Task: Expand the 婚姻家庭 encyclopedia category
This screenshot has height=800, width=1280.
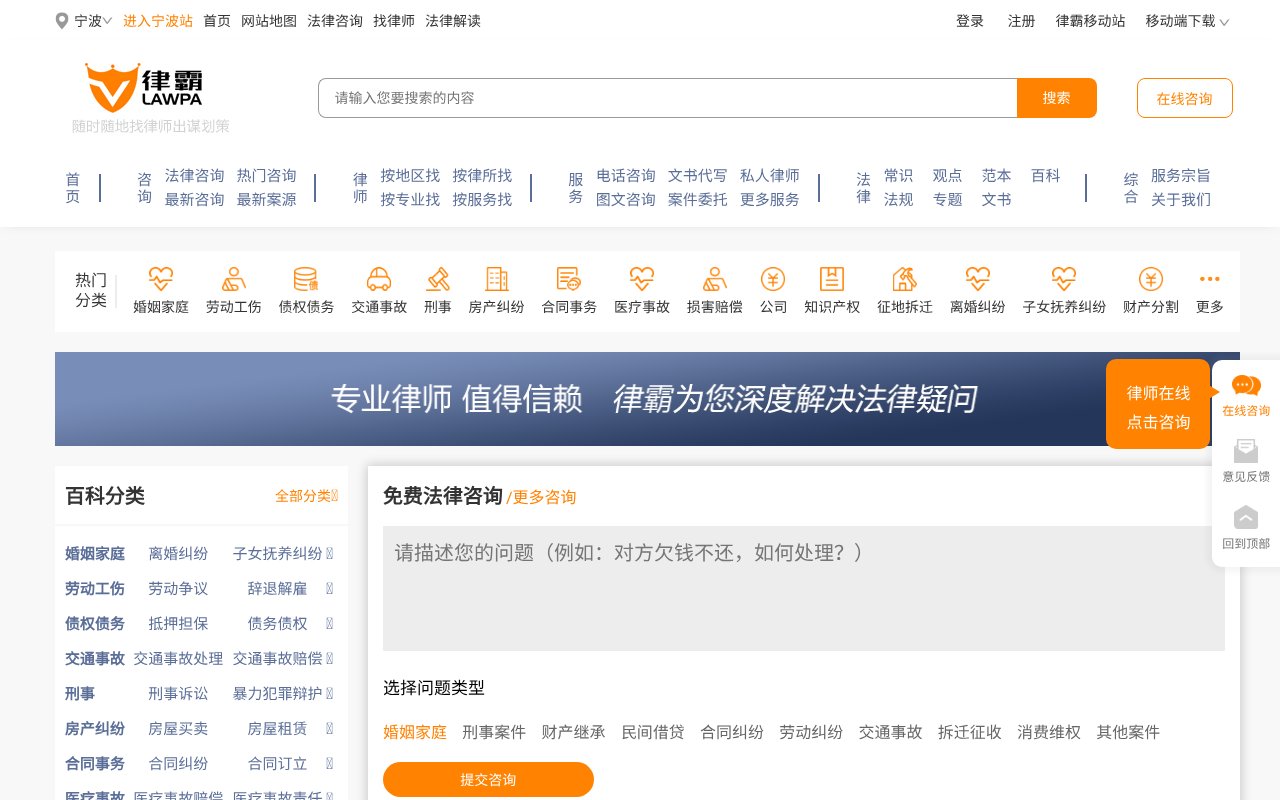Action: coord(94,553)
